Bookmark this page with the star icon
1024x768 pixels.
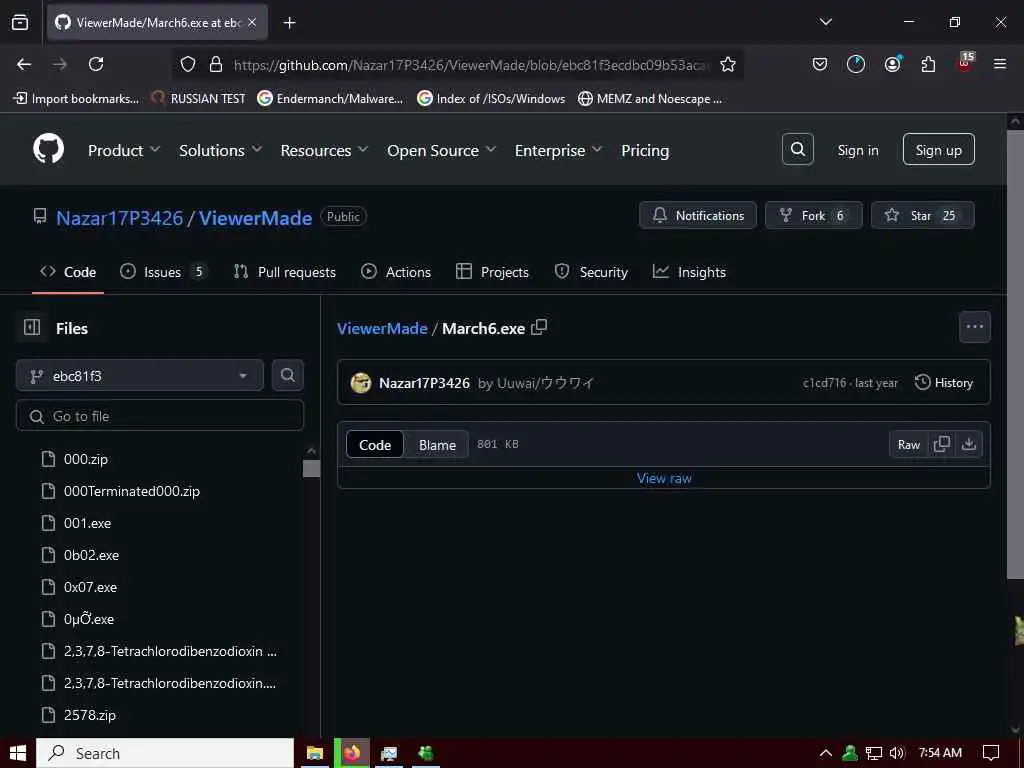728,64
